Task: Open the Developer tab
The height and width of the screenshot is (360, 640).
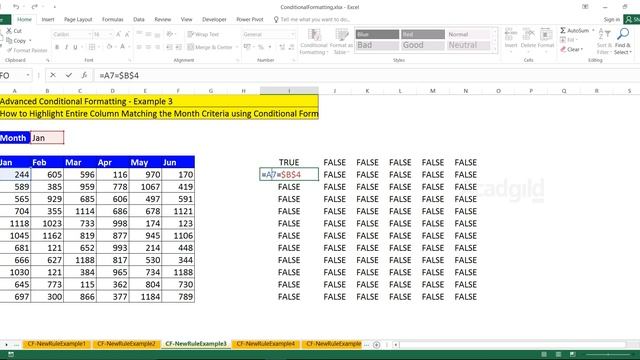Action: click(214, 19)
